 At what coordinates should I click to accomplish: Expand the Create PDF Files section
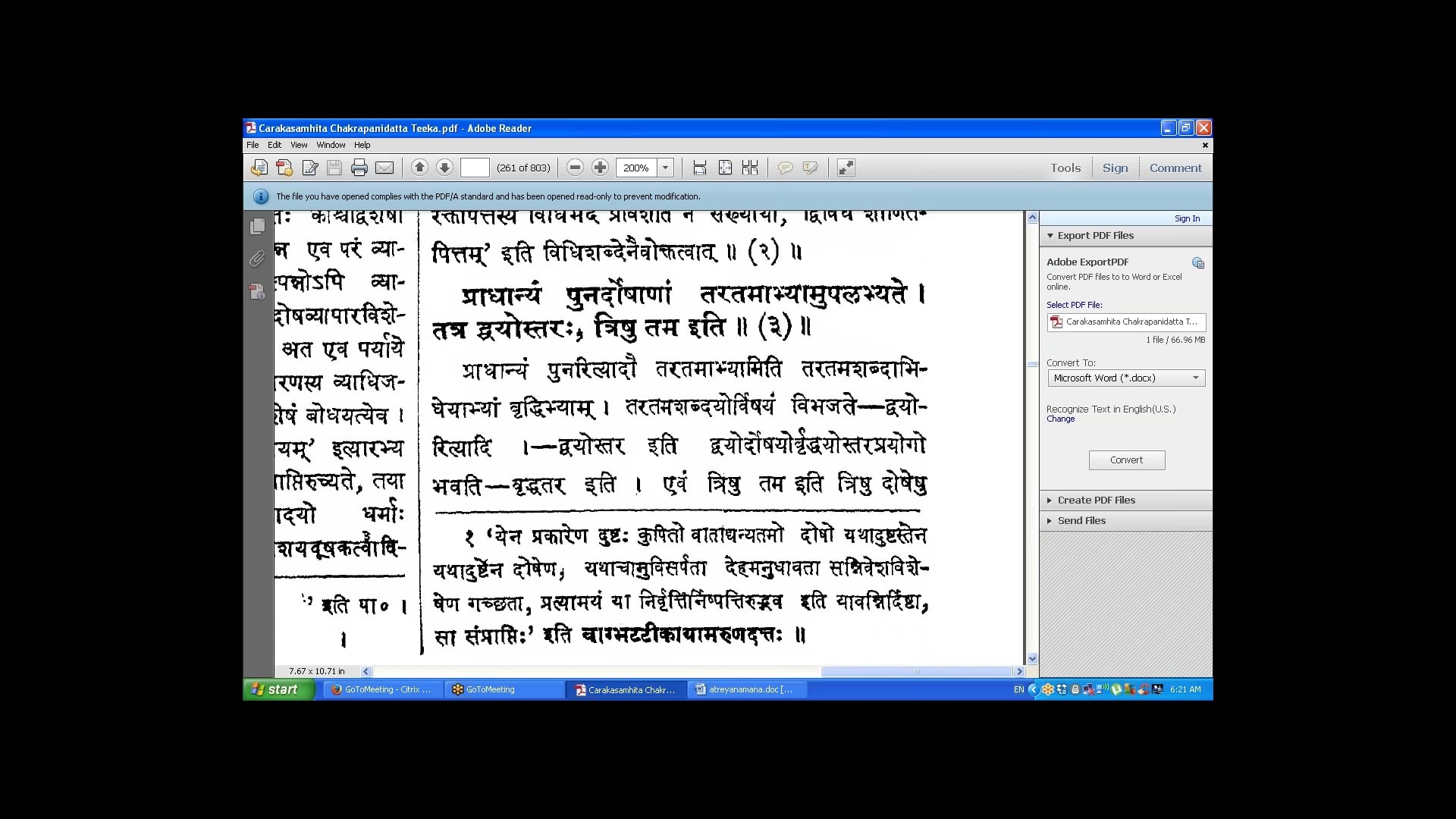pos(1096,500)
